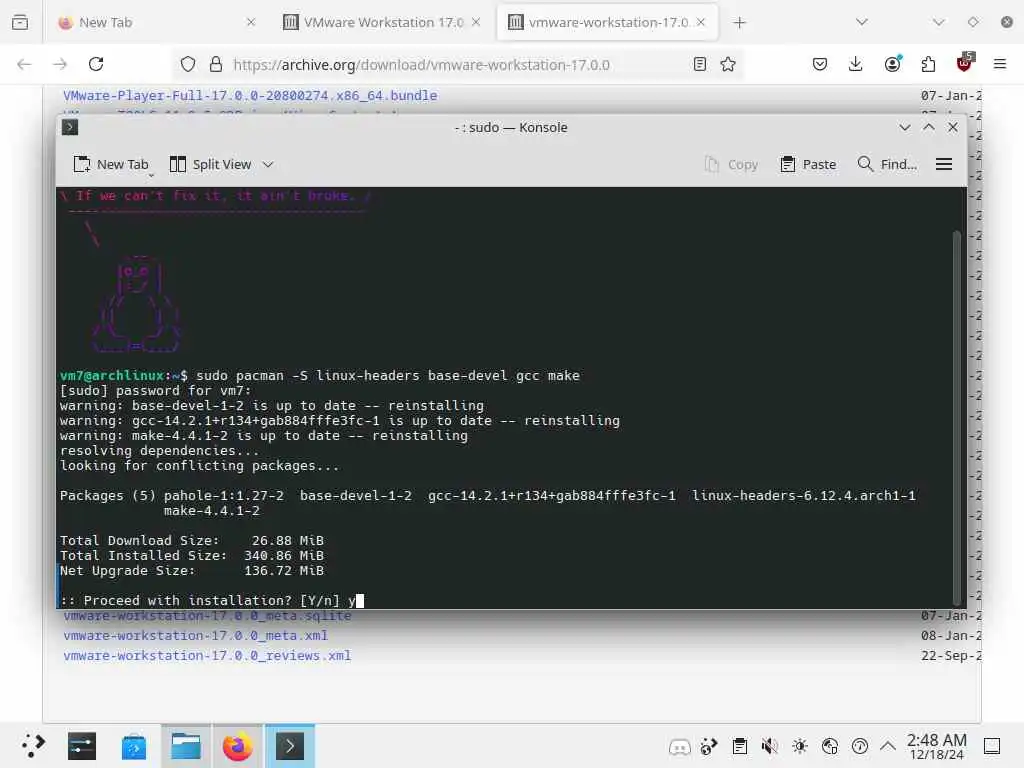Open Konsole hamburger menu
1024x768 pixels.
point(944,165)
